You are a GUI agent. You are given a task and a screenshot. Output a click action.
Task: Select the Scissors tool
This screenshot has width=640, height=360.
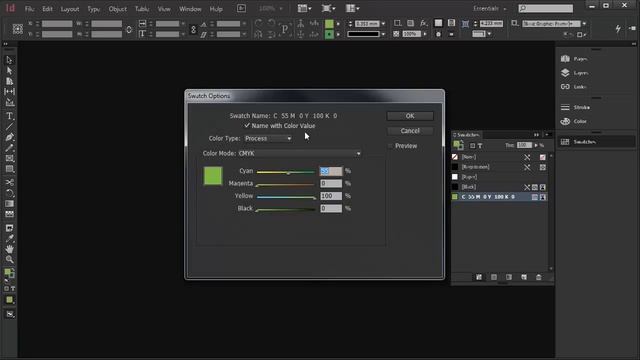pos(9,182)
